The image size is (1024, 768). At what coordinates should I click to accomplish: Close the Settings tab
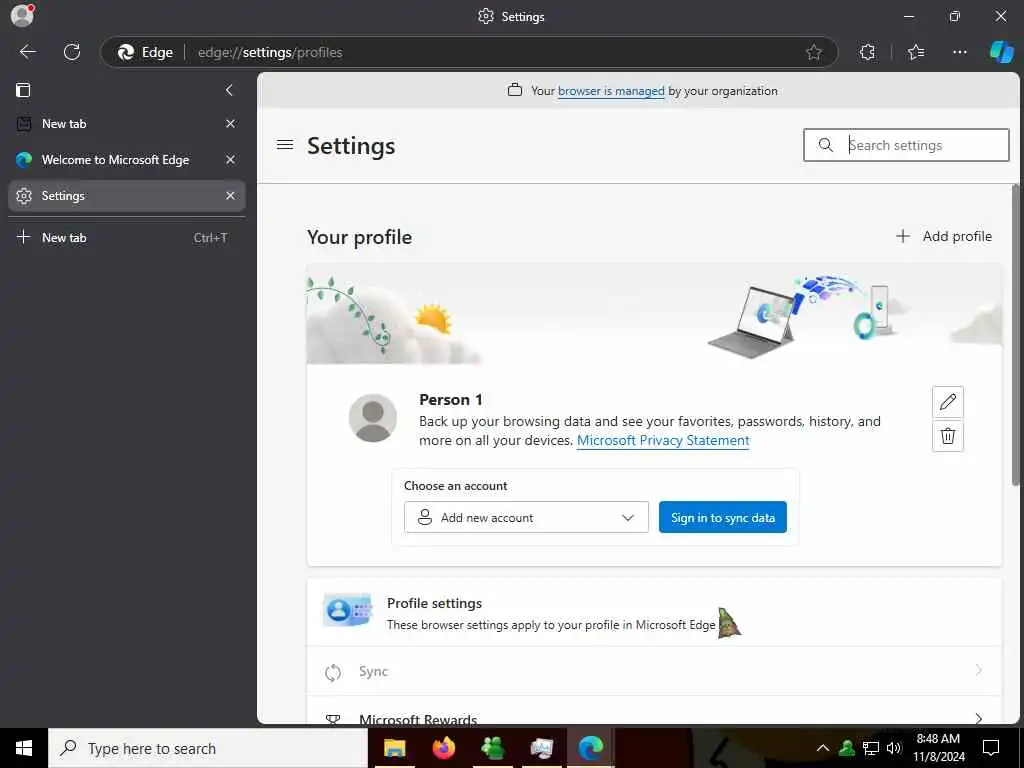[231, 195]
